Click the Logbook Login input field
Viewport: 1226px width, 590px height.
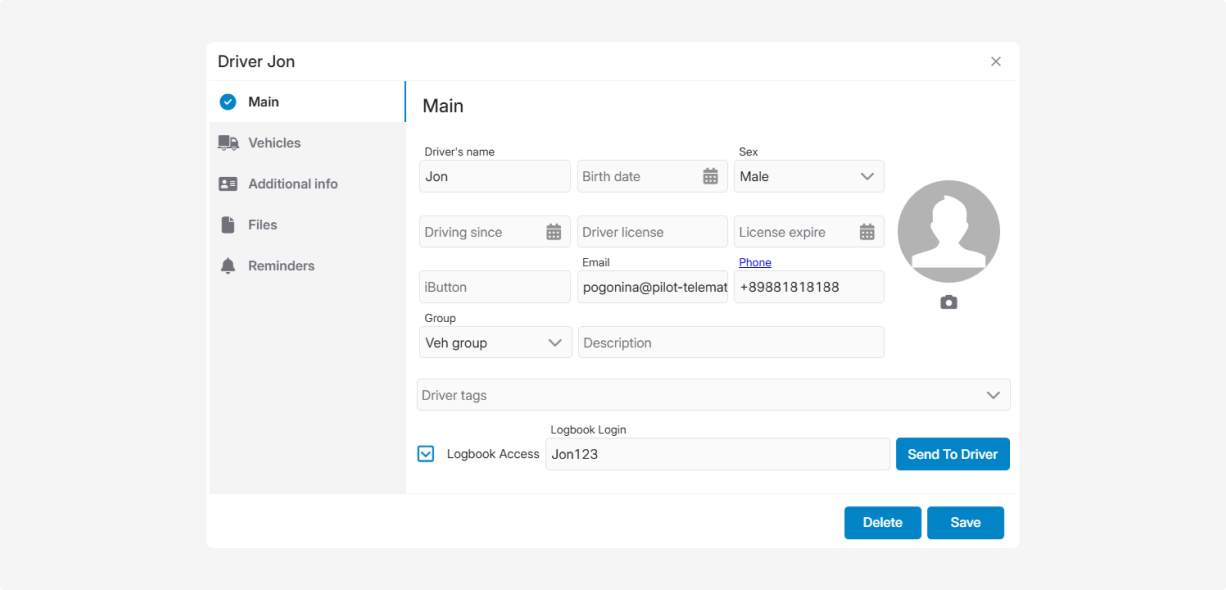716,454
